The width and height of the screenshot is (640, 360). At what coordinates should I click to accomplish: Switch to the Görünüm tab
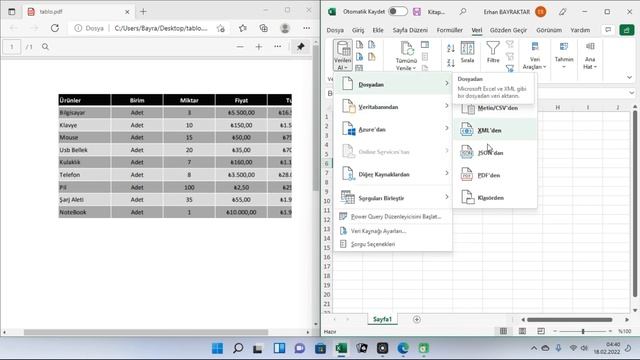(549, 30)
